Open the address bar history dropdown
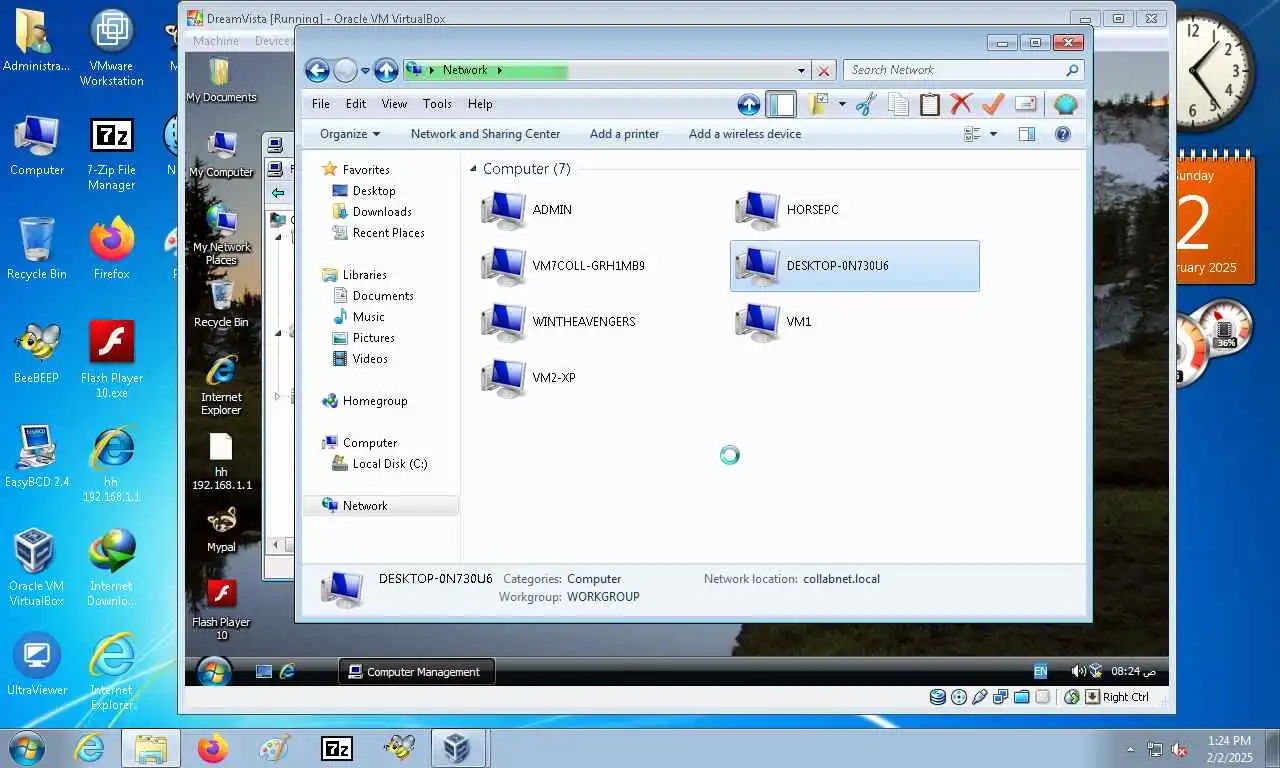 click(x=801, y=71)
